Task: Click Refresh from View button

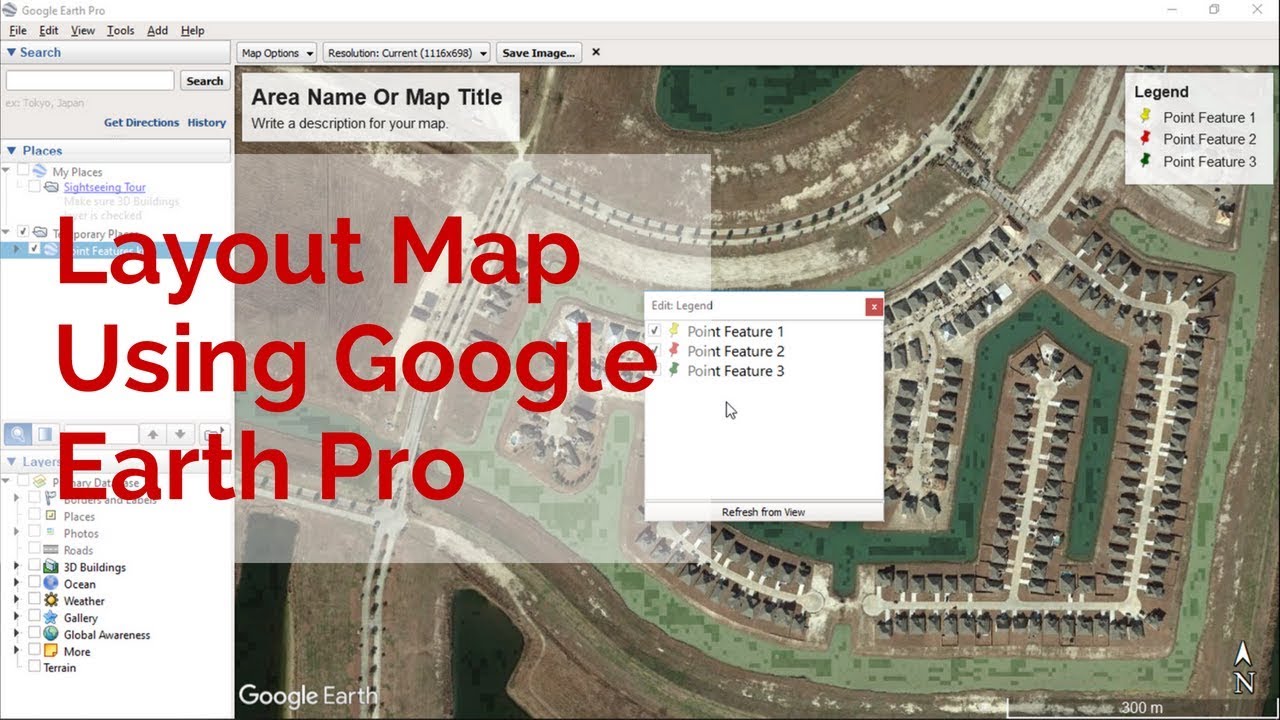Action: (763, 512)
